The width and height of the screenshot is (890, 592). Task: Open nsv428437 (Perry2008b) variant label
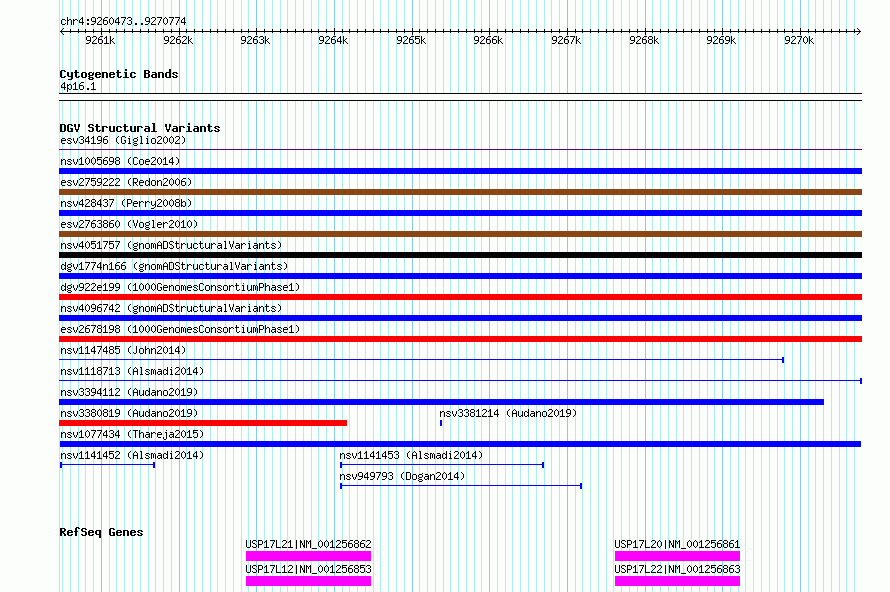[126, 203]
